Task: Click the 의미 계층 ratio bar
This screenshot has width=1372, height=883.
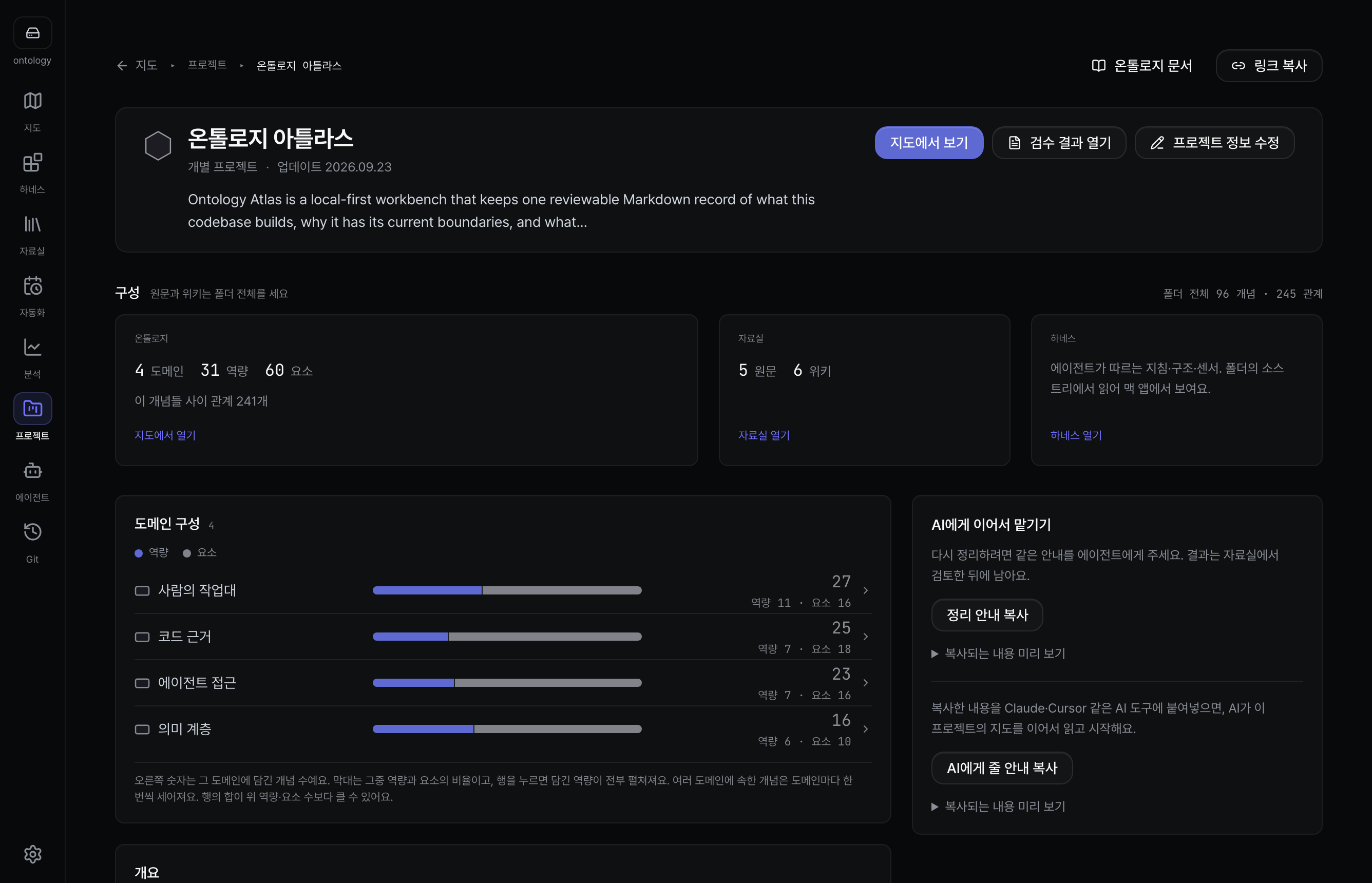Action: (507, 730)
